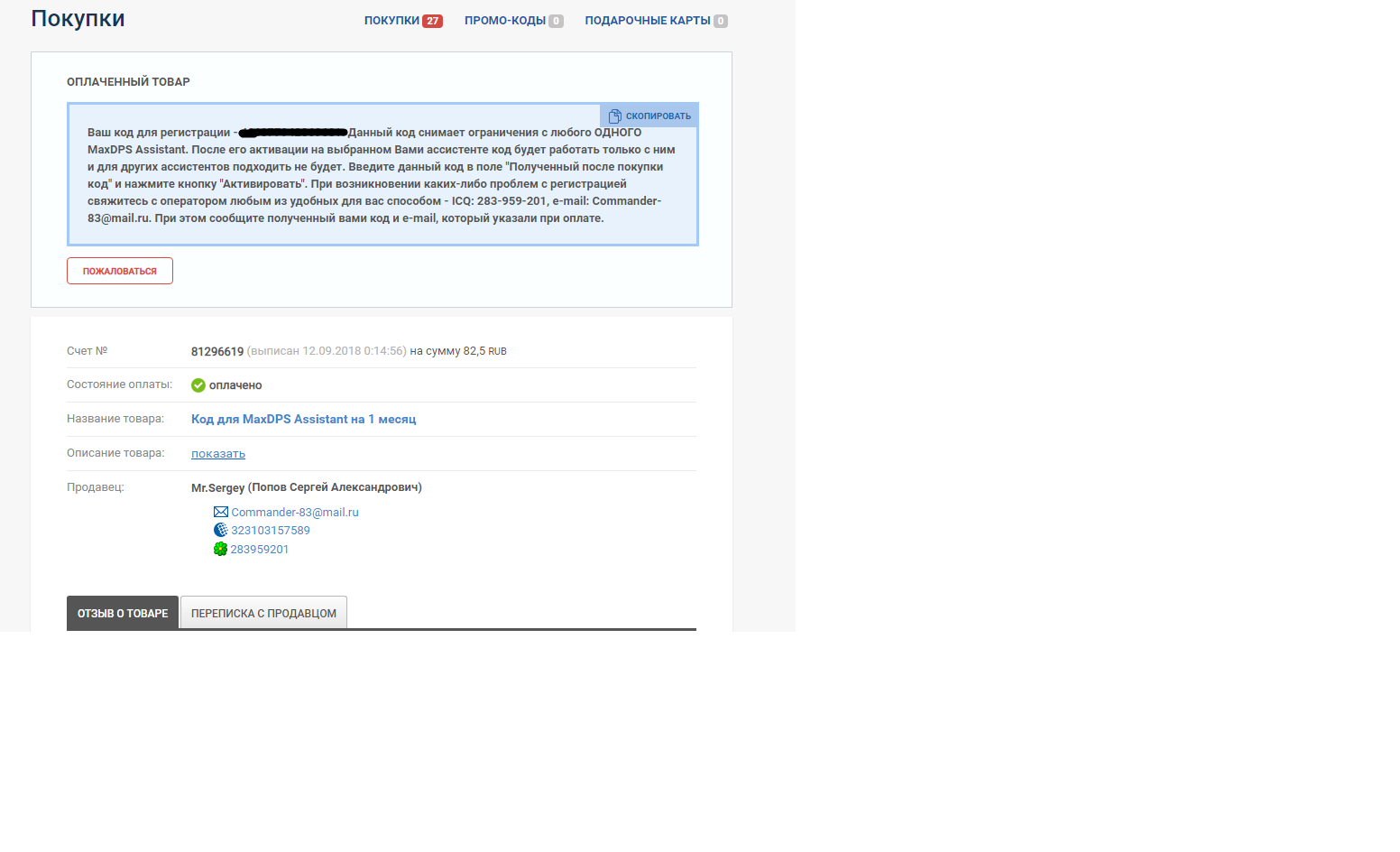Open the ПОДАРОЧНЫЕ КАРТЫ section

click(647, 21)
